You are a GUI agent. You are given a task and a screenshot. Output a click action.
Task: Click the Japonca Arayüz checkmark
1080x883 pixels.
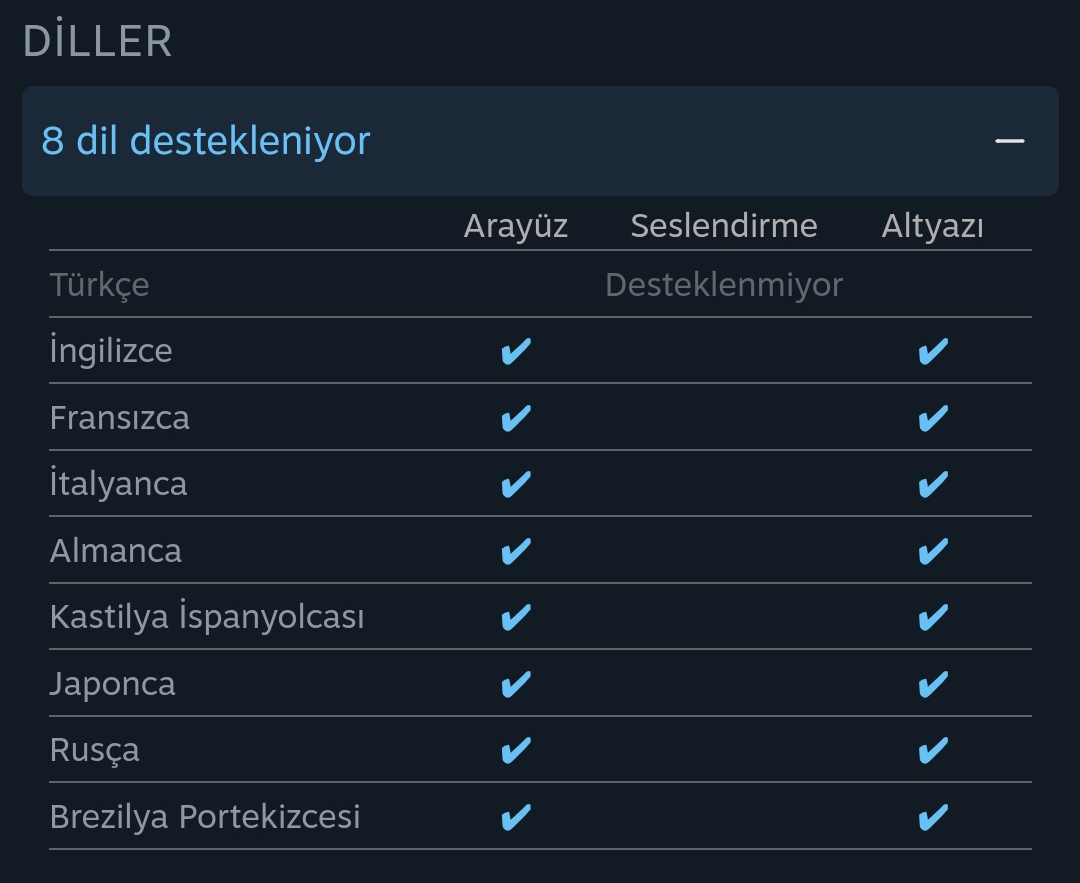click(x=515, y=684)
